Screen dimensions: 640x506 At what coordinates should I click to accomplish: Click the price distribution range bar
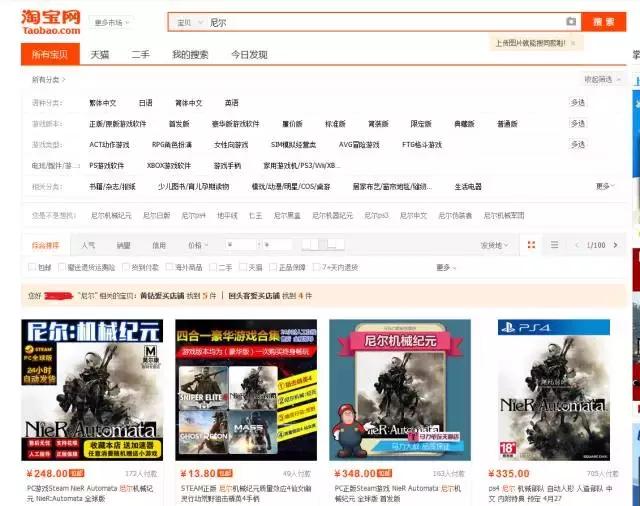point(323,244)
